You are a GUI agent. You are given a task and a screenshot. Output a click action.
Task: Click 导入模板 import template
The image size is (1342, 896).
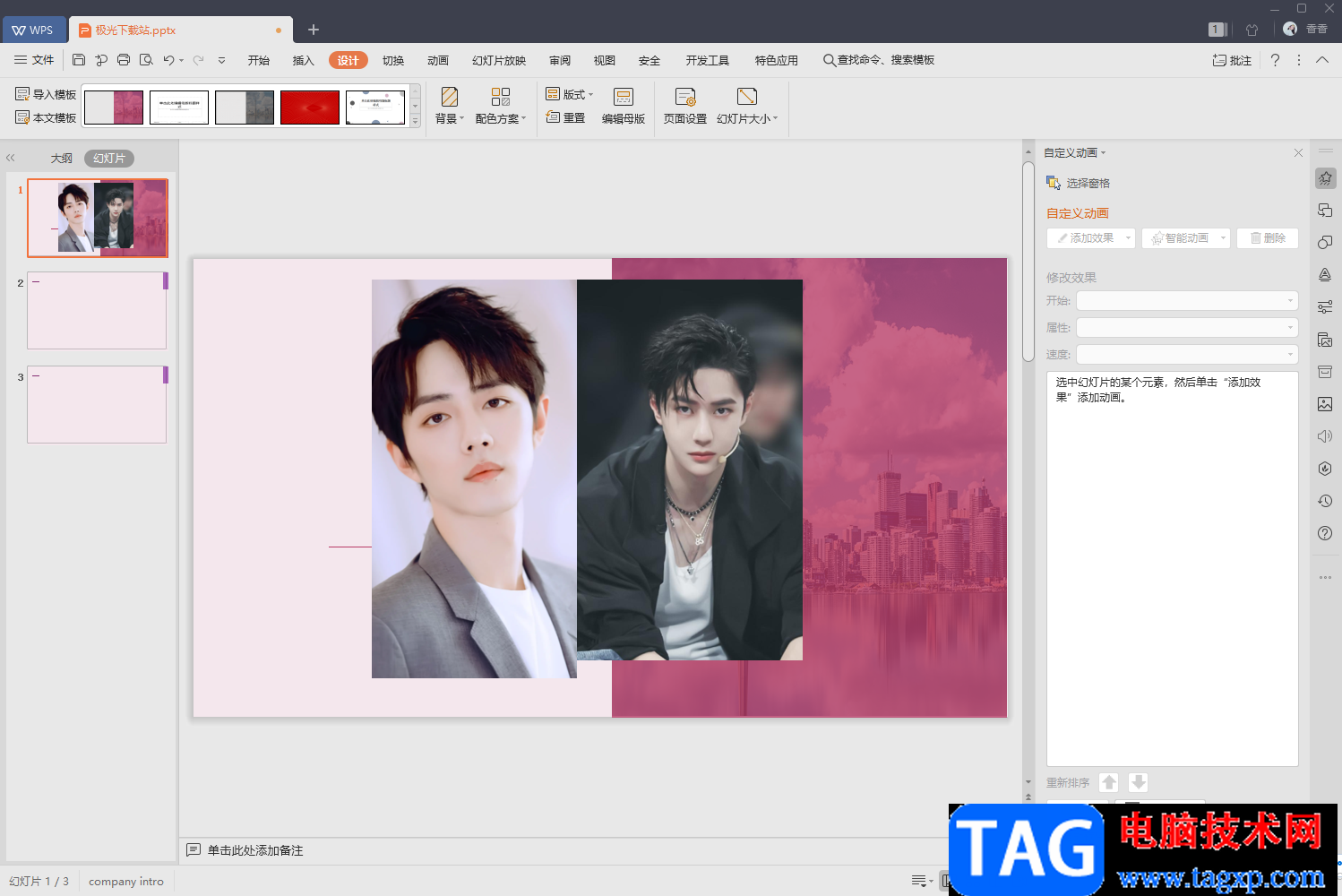(47, 94)
